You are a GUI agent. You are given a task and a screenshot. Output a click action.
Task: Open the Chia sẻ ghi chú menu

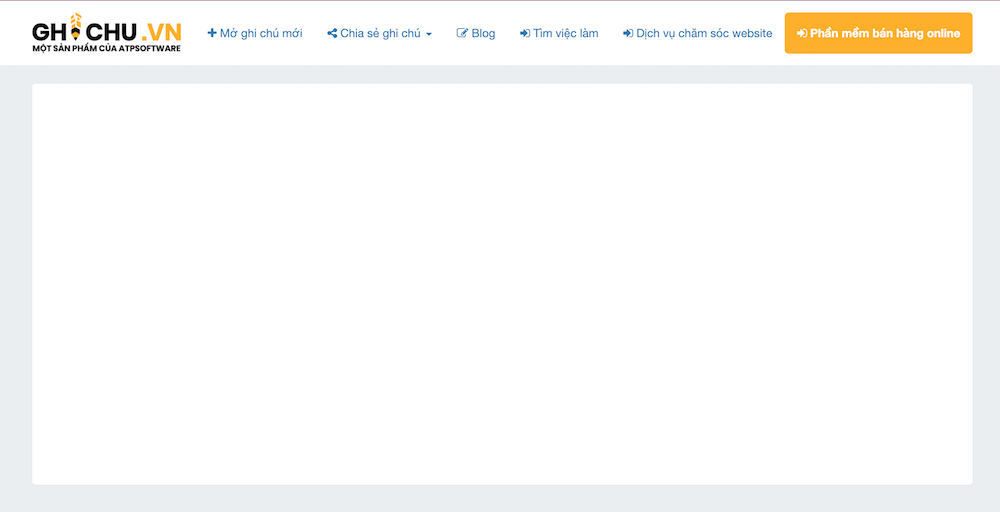coord(379,33)
